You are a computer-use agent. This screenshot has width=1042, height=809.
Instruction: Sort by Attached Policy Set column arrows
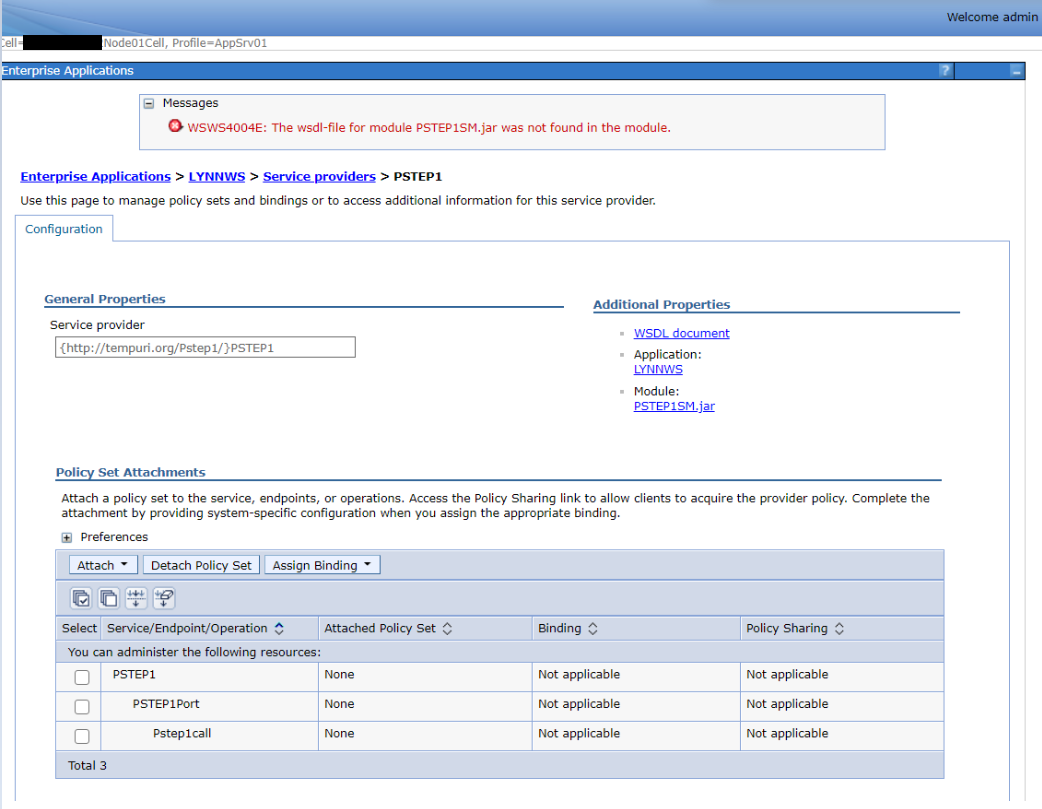click(447, 629)
